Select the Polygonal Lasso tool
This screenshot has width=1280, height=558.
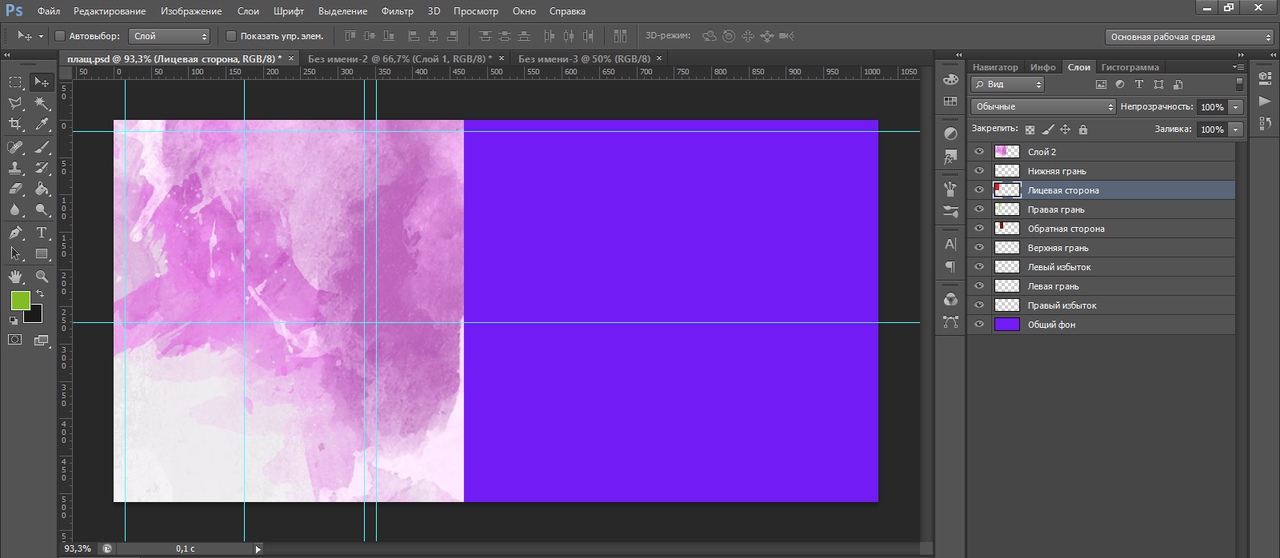(x=16, y=103)
